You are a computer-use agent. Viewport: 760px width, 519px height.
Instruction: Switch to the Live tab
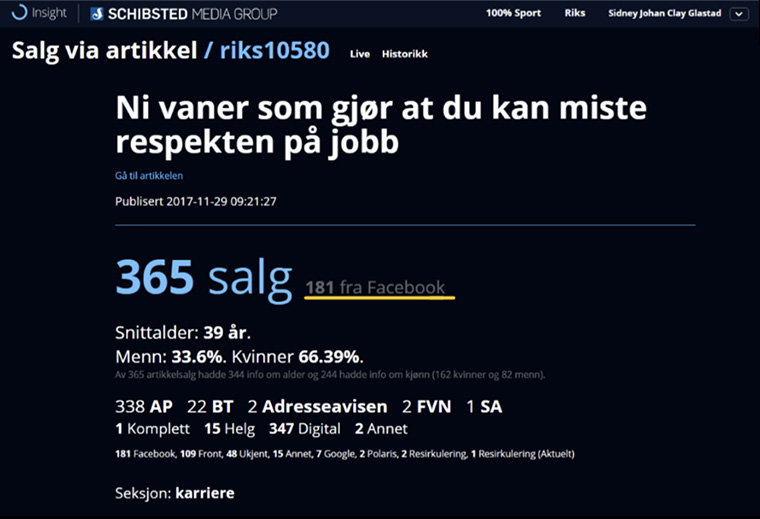click(360, 54)
